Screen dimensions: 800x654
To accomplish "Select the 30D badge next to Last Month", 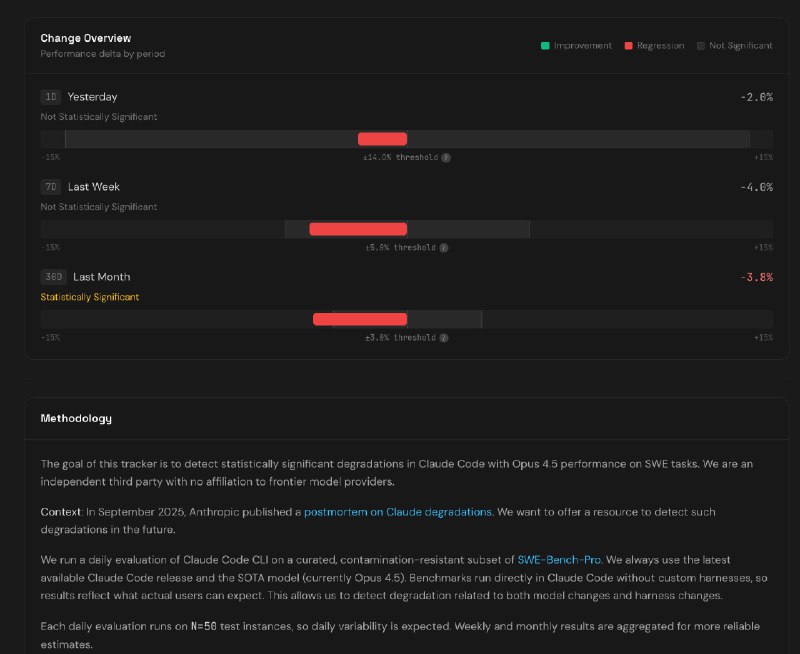I will click(53, 276).
